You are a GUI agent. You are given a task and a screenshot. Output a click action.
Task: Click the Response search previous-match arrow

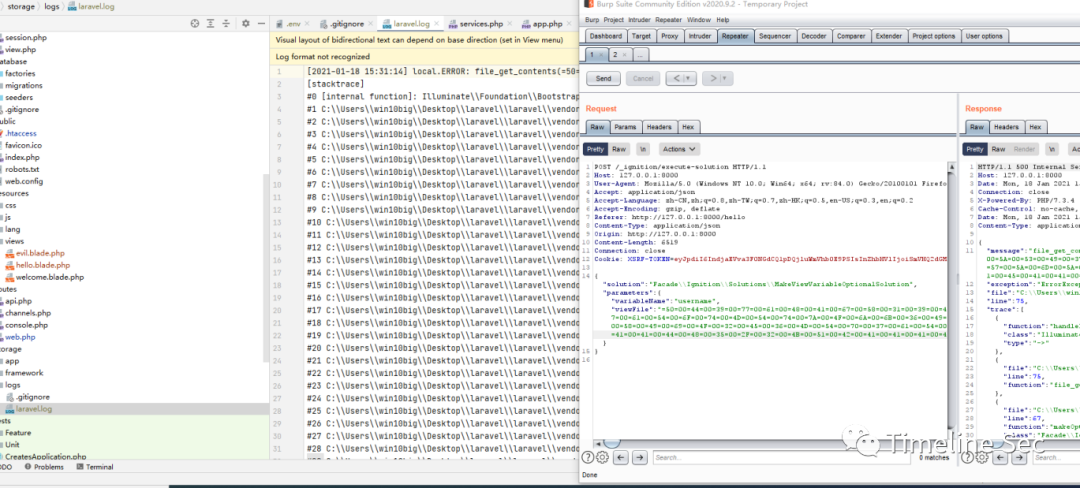point(1000,457)
